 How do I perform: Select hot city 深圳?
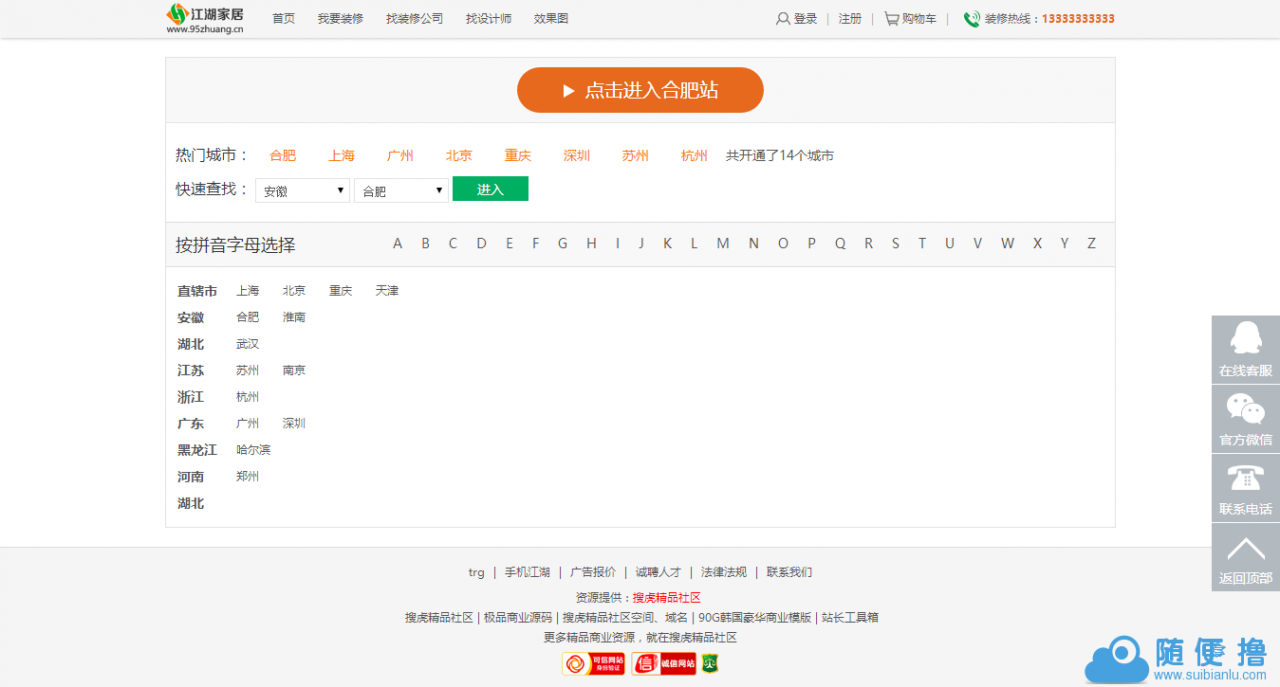(x=577, y=155)
